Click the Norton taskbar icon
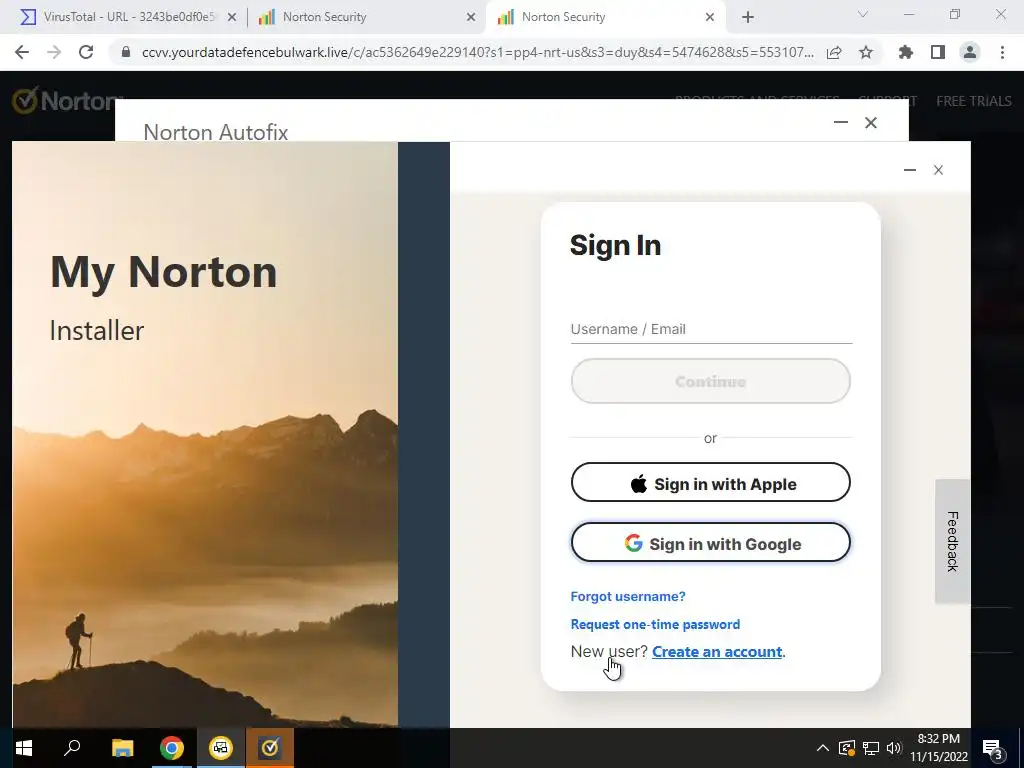 click(270, 748)
